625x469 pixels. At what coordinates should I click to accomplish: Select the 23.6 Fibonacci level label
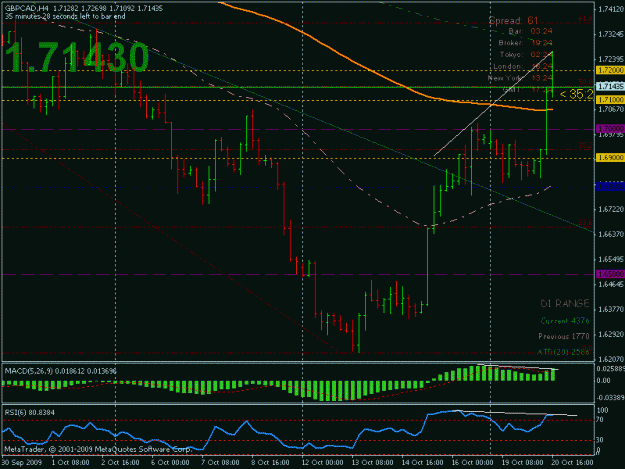[585, 223]
